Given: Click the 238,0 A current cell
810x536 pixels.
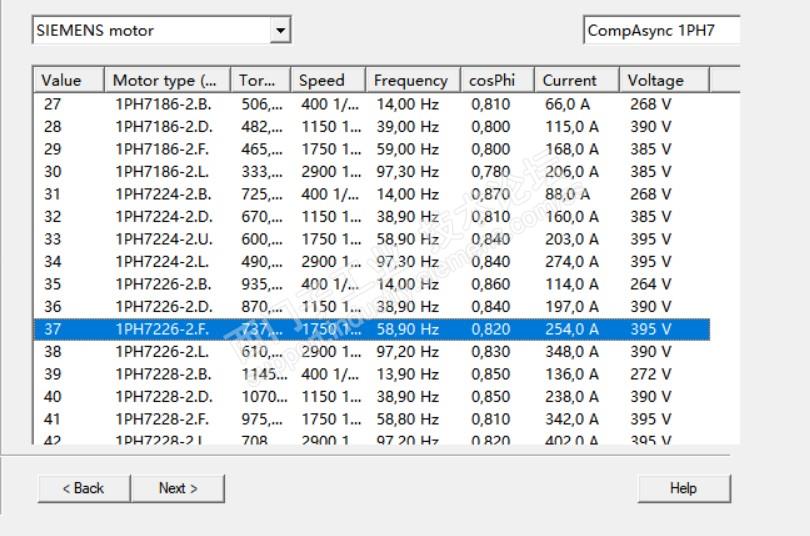Looking at the screenshot, I should point(572,397).
